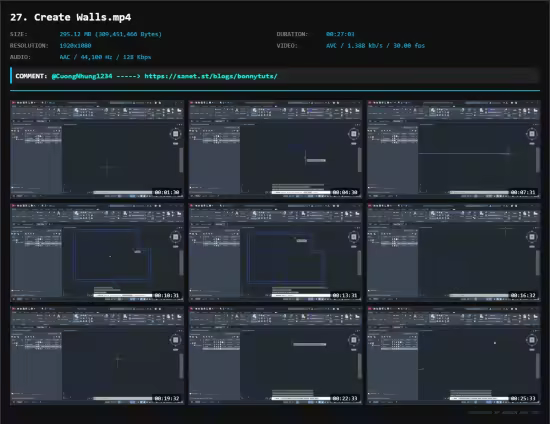Click the SIZE: label
This screenshot has width=550, height=424.
[19, 34]
